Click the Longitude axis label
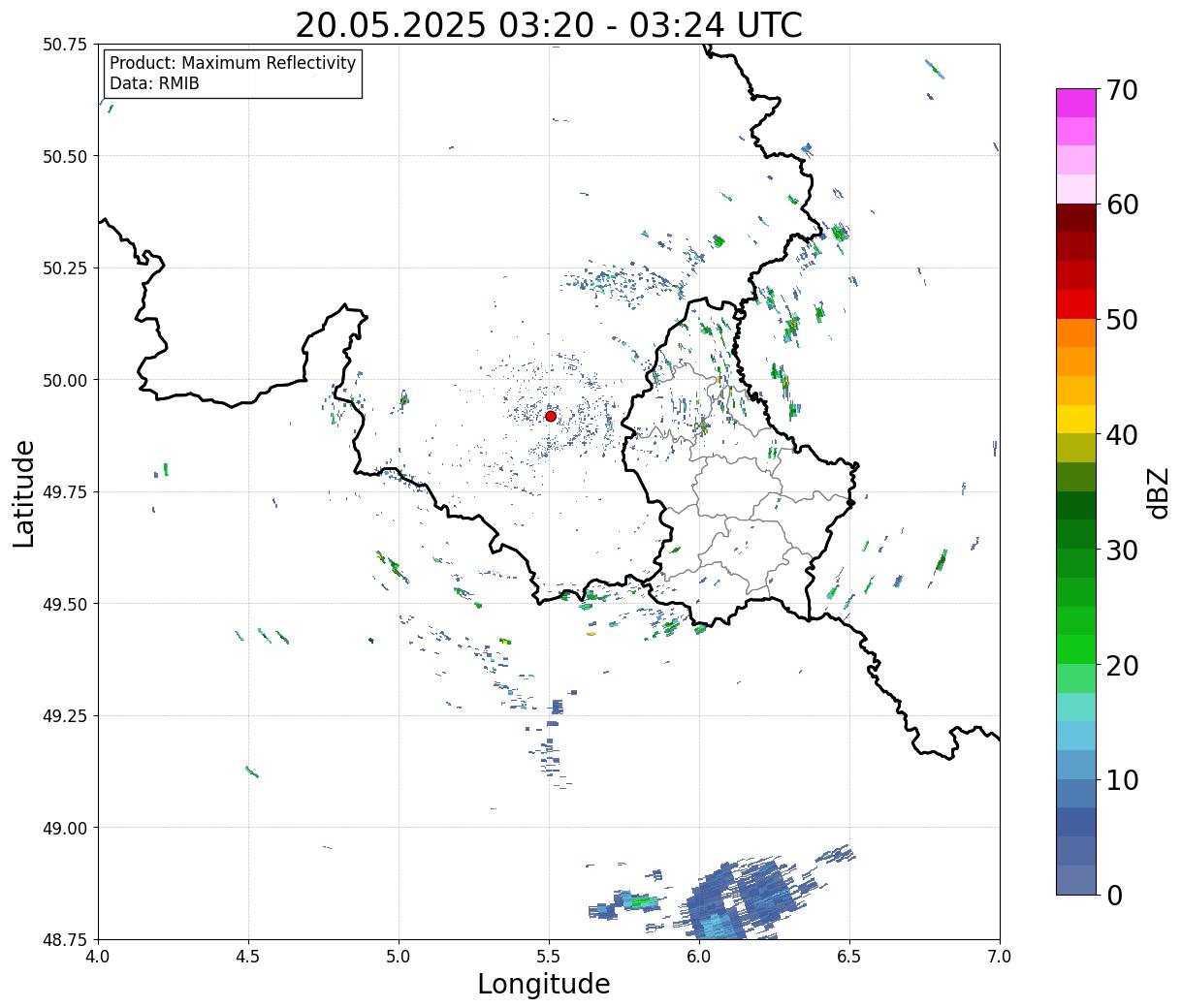This screenshot has height=1008, width=1182. [544, 984]
